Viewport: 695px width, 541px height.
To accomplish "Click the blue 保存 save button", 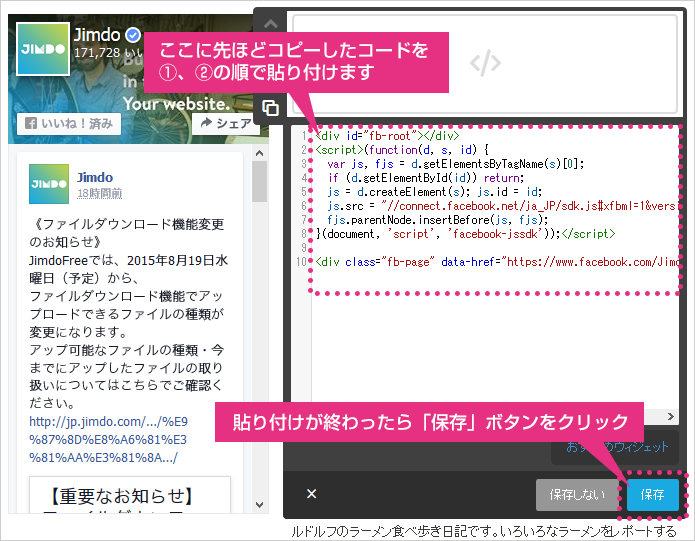I will point(652,494).
